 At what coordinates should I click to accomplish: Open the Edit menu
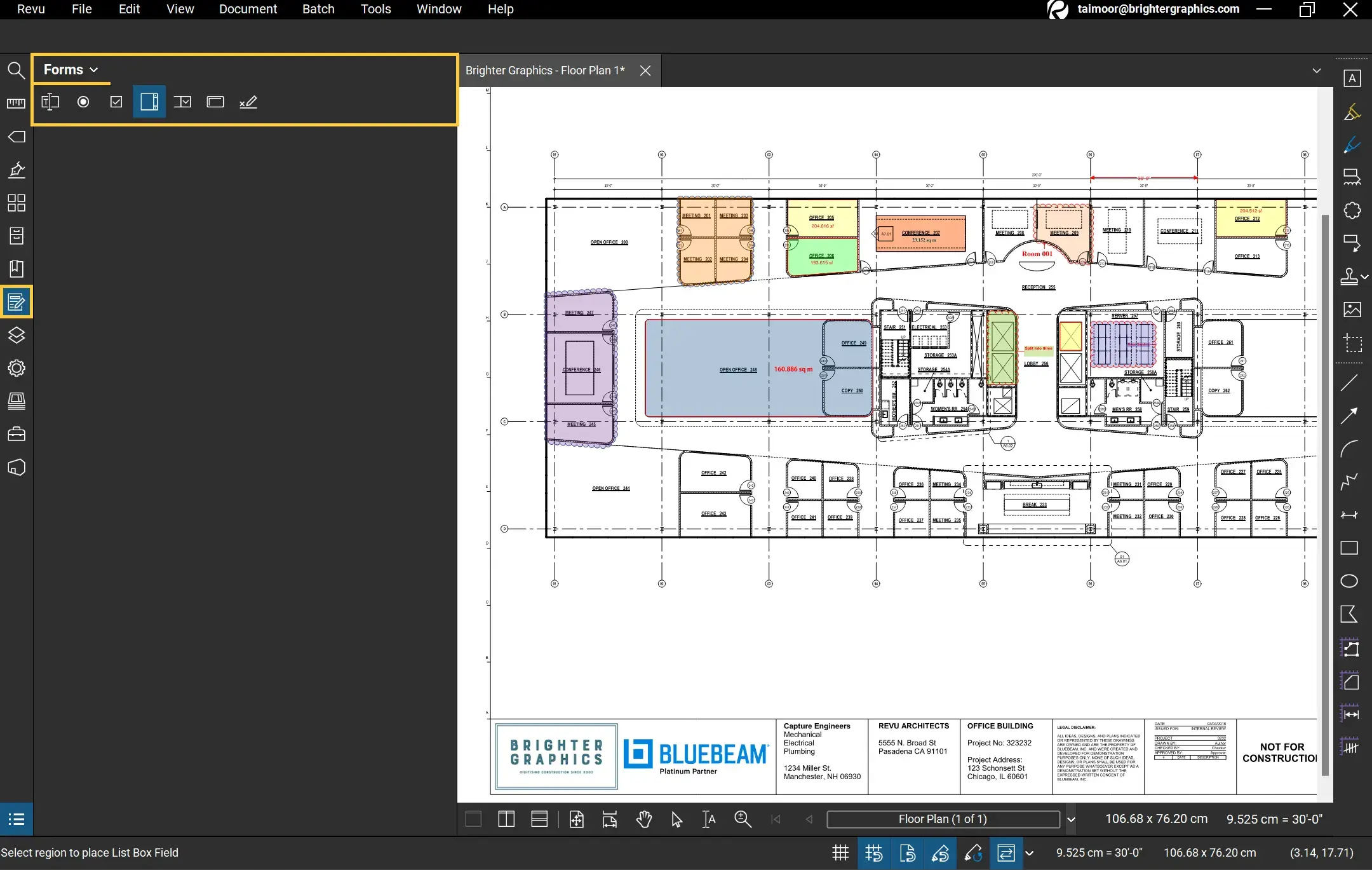coord(129,9)
